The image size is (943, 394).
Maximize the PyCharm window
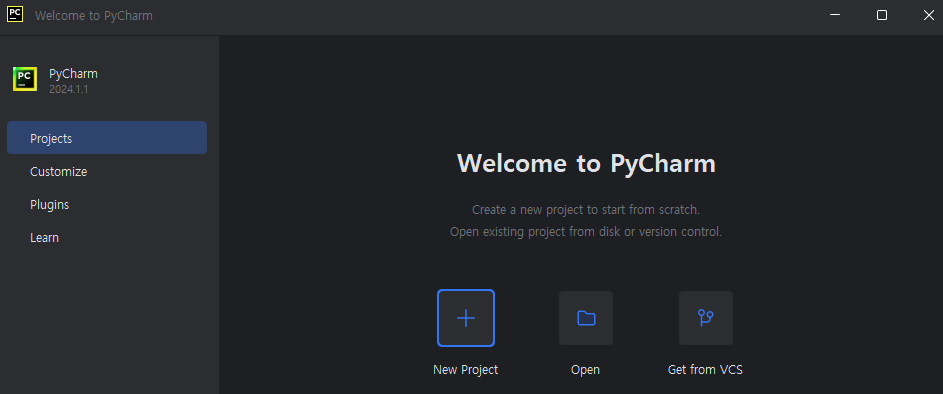click(x=882, y=15)
